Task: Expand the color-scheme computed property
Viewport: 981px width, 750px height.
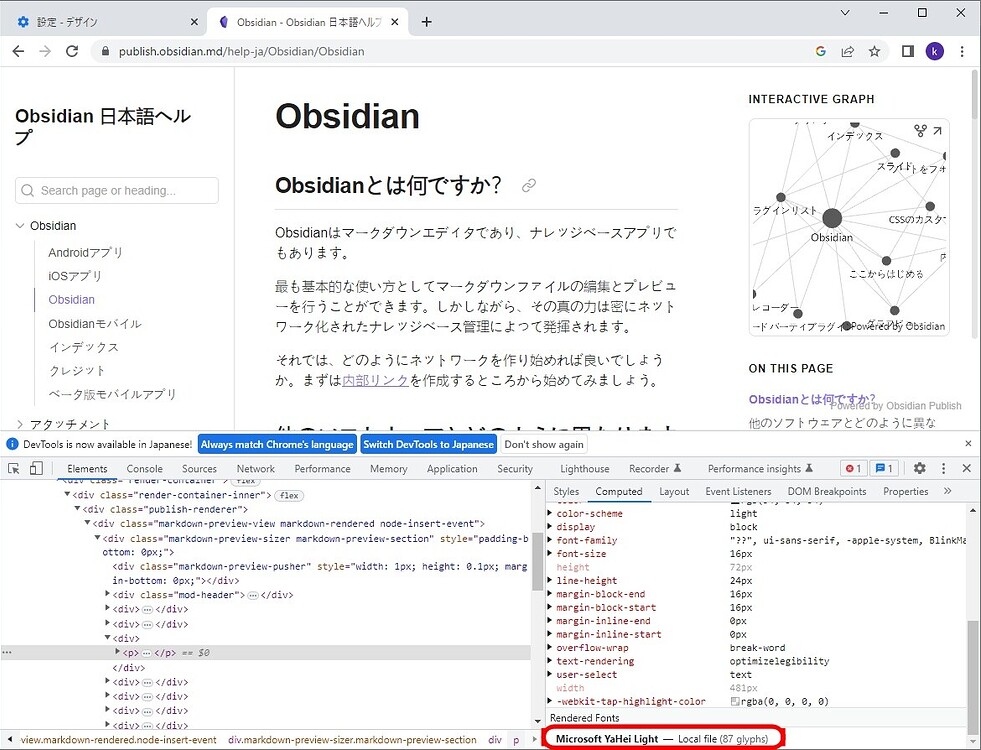Action: tap(550, 513)
